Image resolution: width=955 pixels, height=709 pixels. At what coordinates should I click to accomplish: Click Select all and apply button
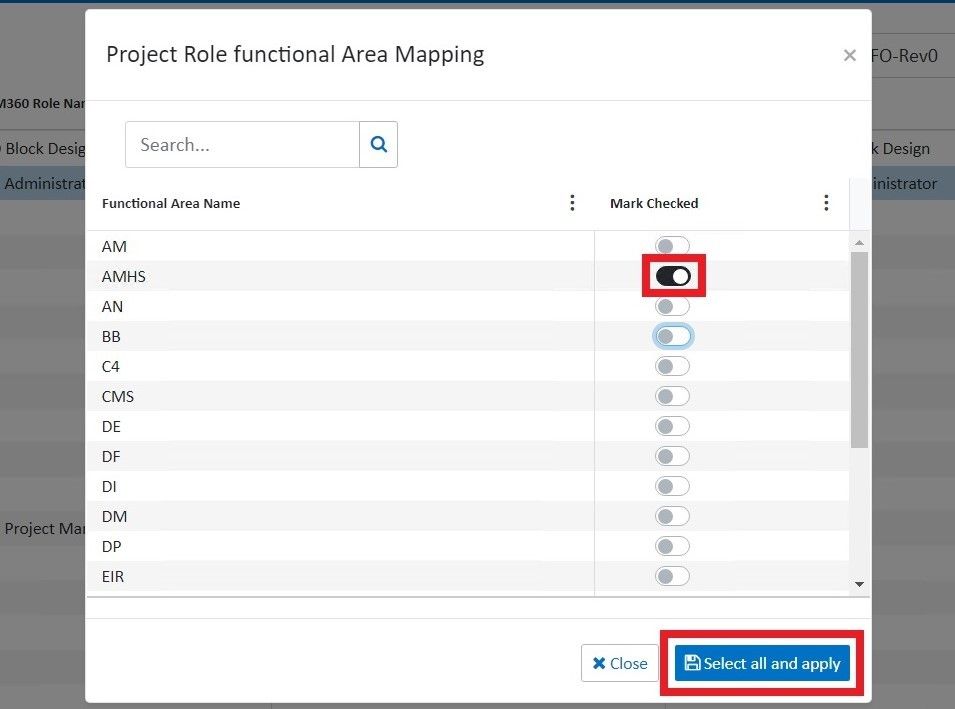click(762, 663)
